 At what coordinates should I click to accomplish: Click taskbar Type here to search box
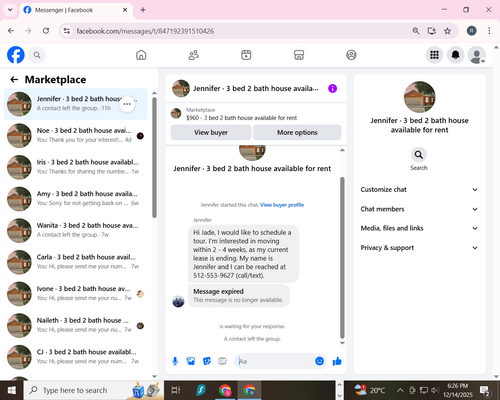(x=93, y=390)
